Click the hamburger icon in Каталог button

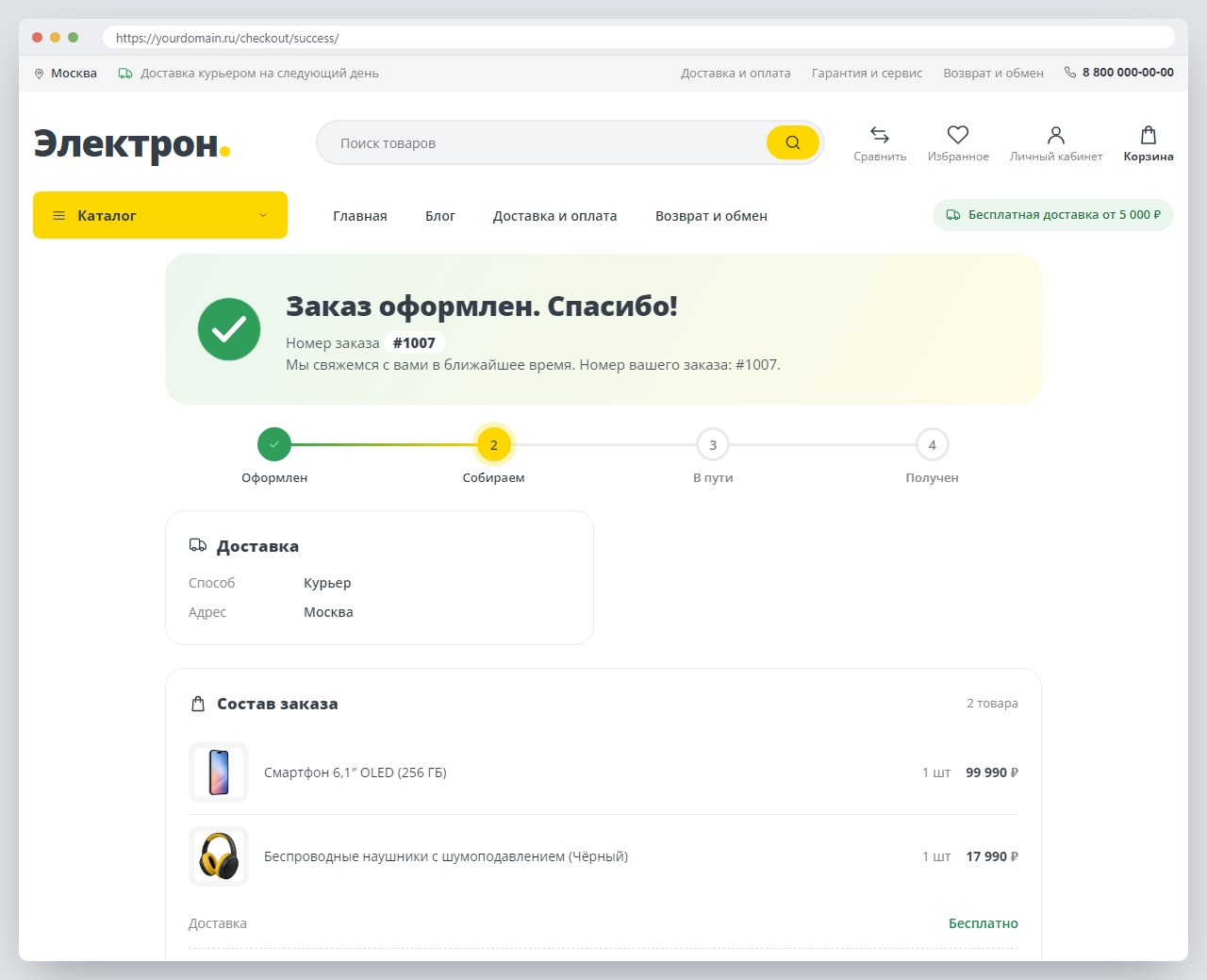click(58, 216)
